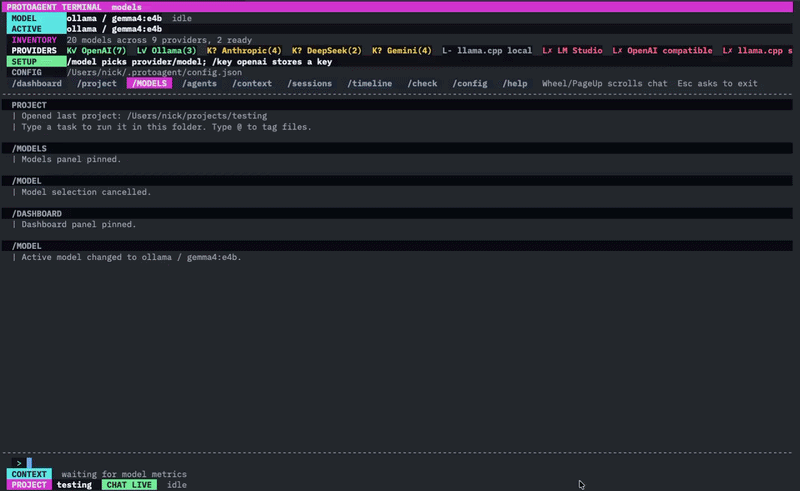Click 'Type a task to run it' message line

(x=166, y=127)
